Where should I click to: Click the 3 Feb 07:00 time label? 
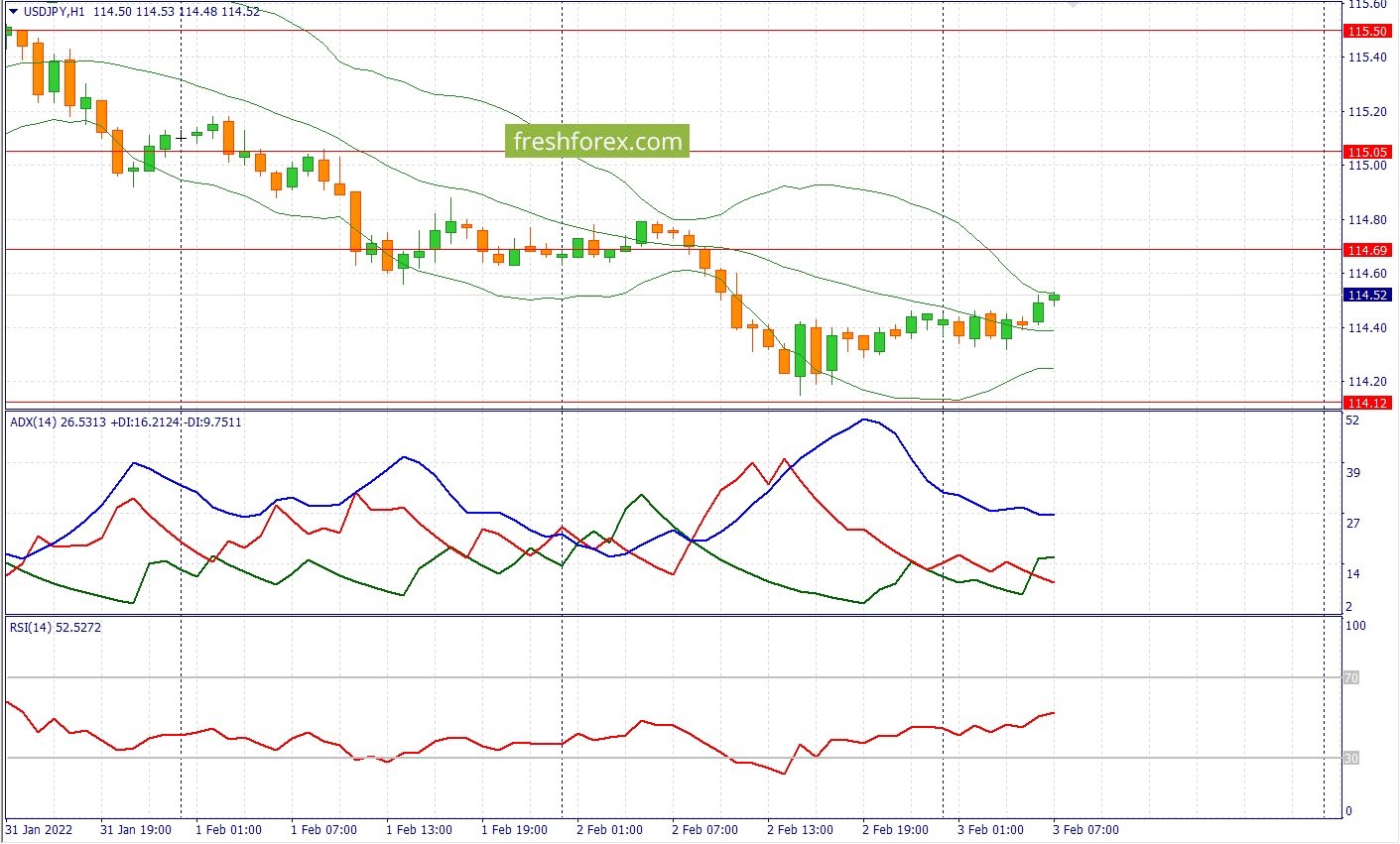click(x=1085, y=830)
